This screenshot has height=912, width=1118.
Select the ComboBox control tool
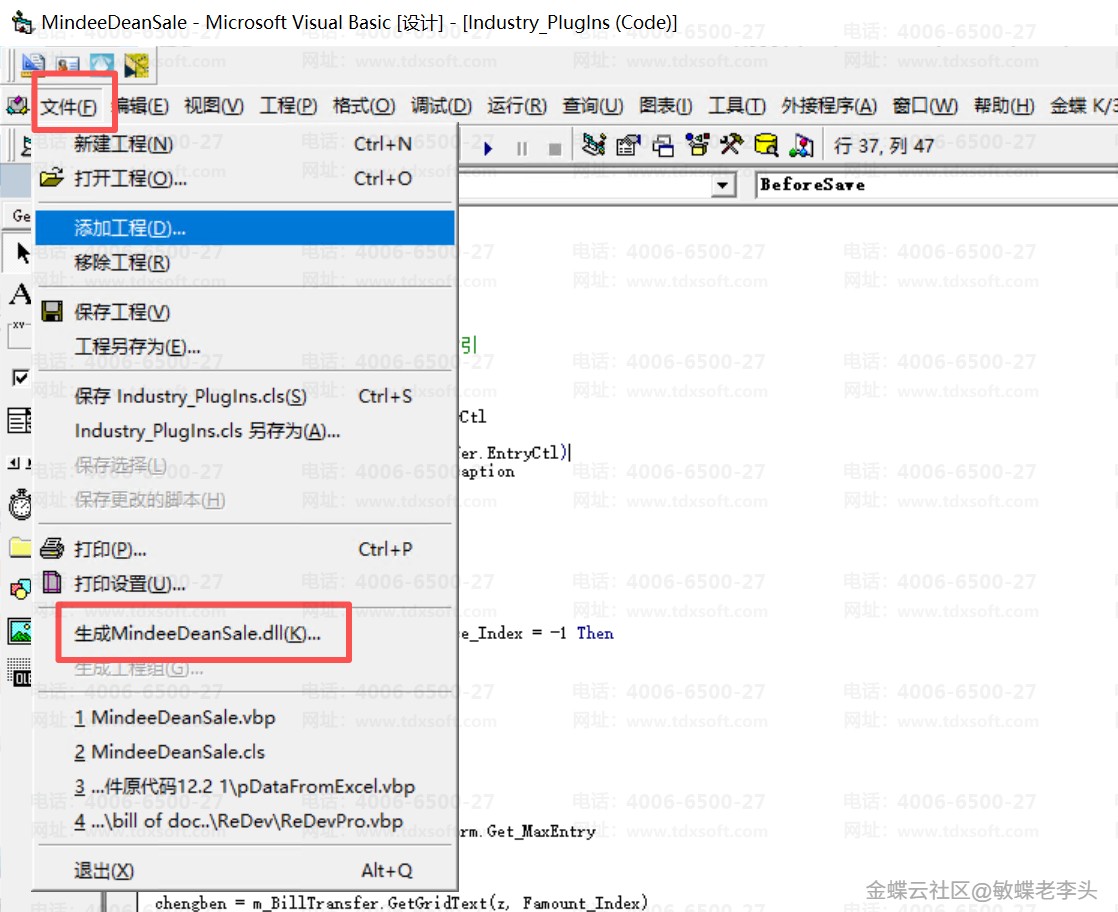coord(20,421)
